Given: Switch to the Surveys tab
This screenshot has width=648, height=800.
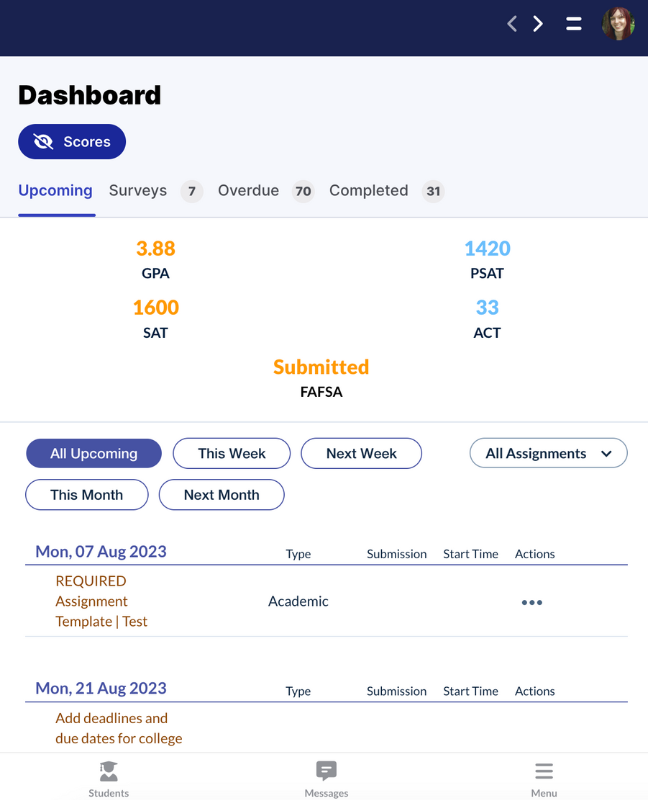Looking at the screenshot, I should pos(138,191).
